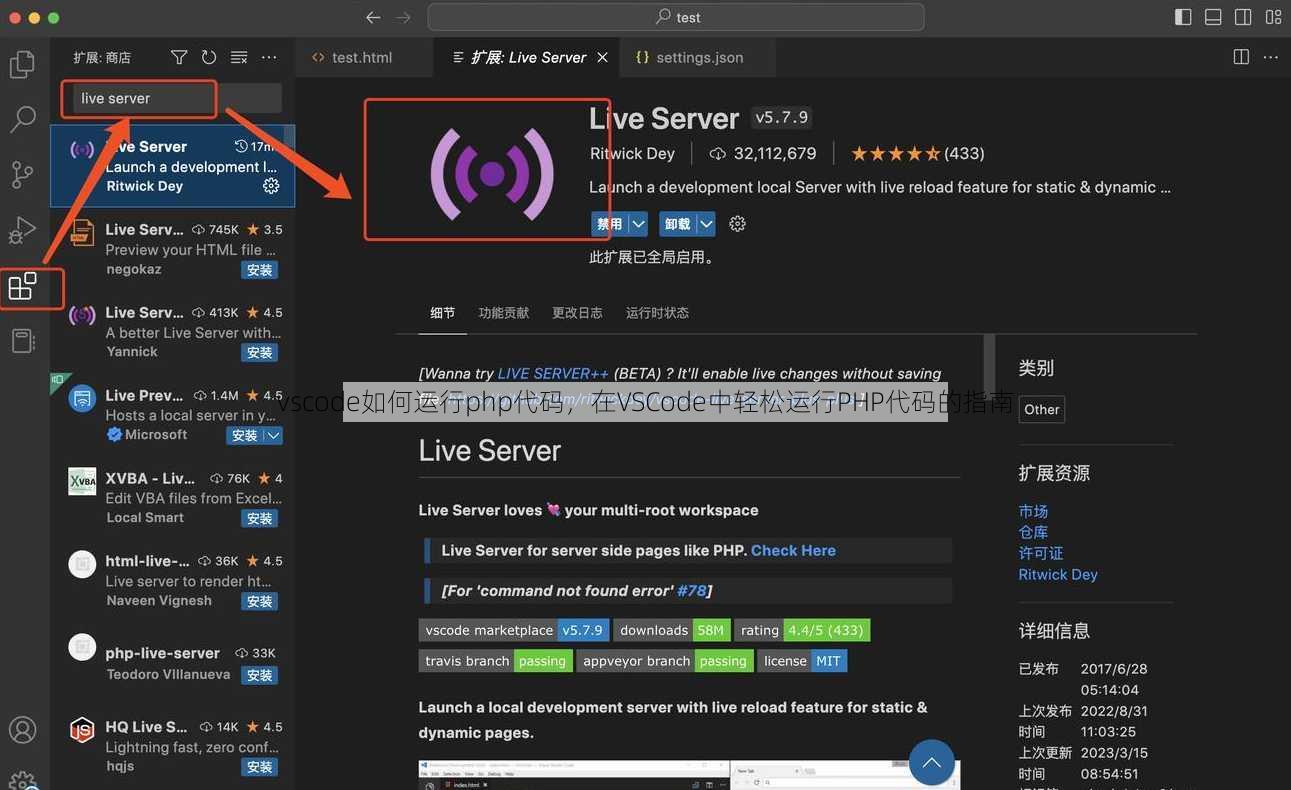The width and height of the screenshot is (1291, 790).
Task: Open Source Control view
Action: (x=22, y=174)
